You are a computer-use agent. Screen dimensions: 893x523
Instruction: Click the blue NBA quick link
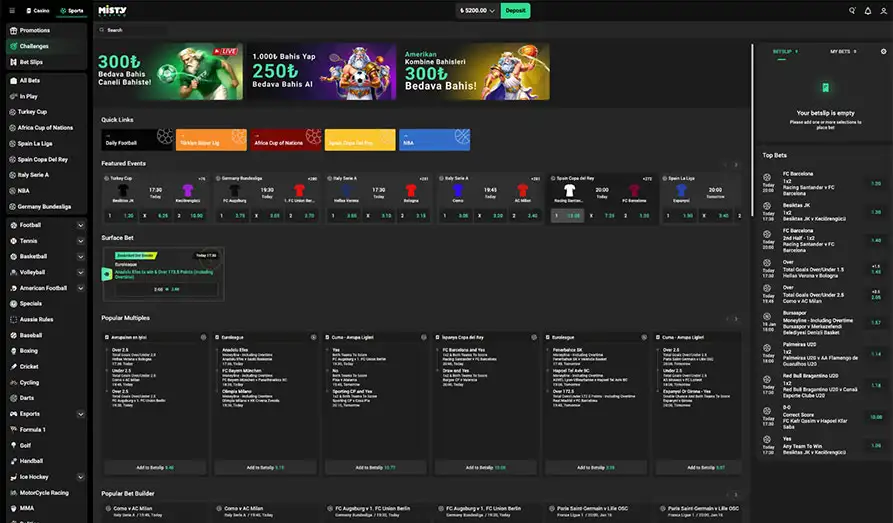pyautogui.click(x=435, y=140)
